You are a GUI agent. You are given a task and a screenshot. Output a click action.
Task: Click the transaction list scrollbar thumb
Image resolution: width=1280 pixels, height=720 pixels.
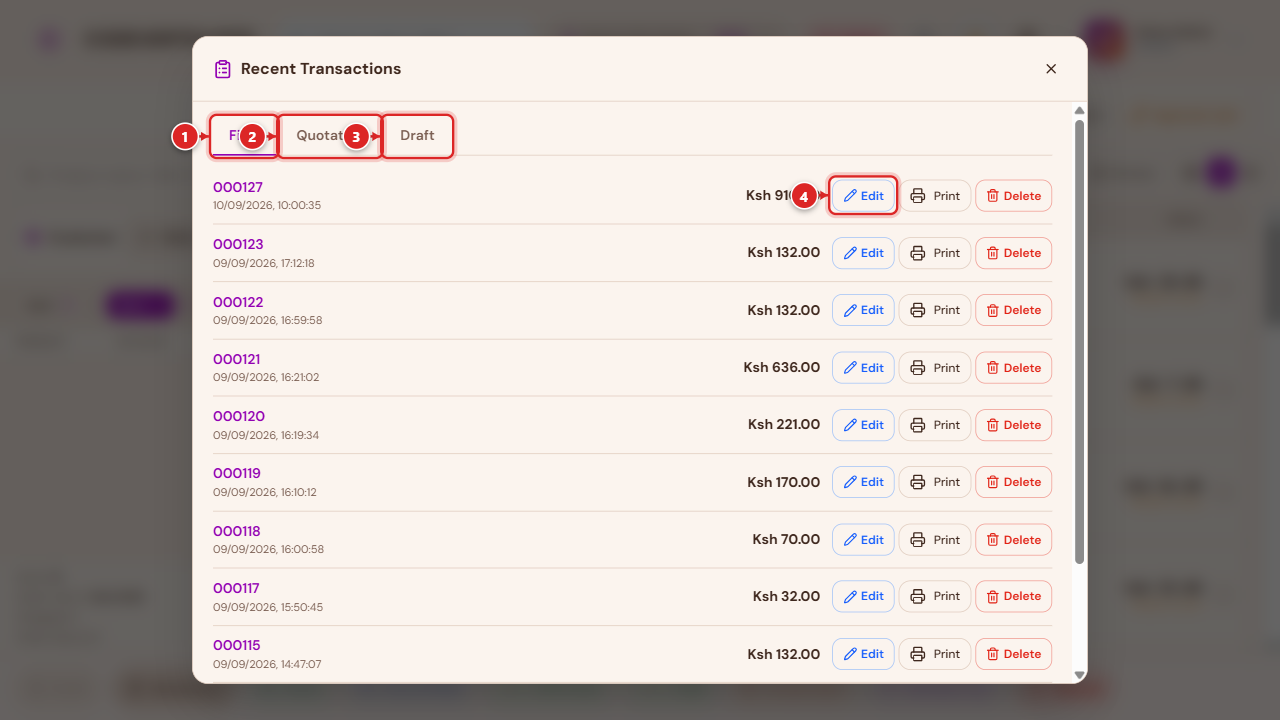coord(1079,342)
